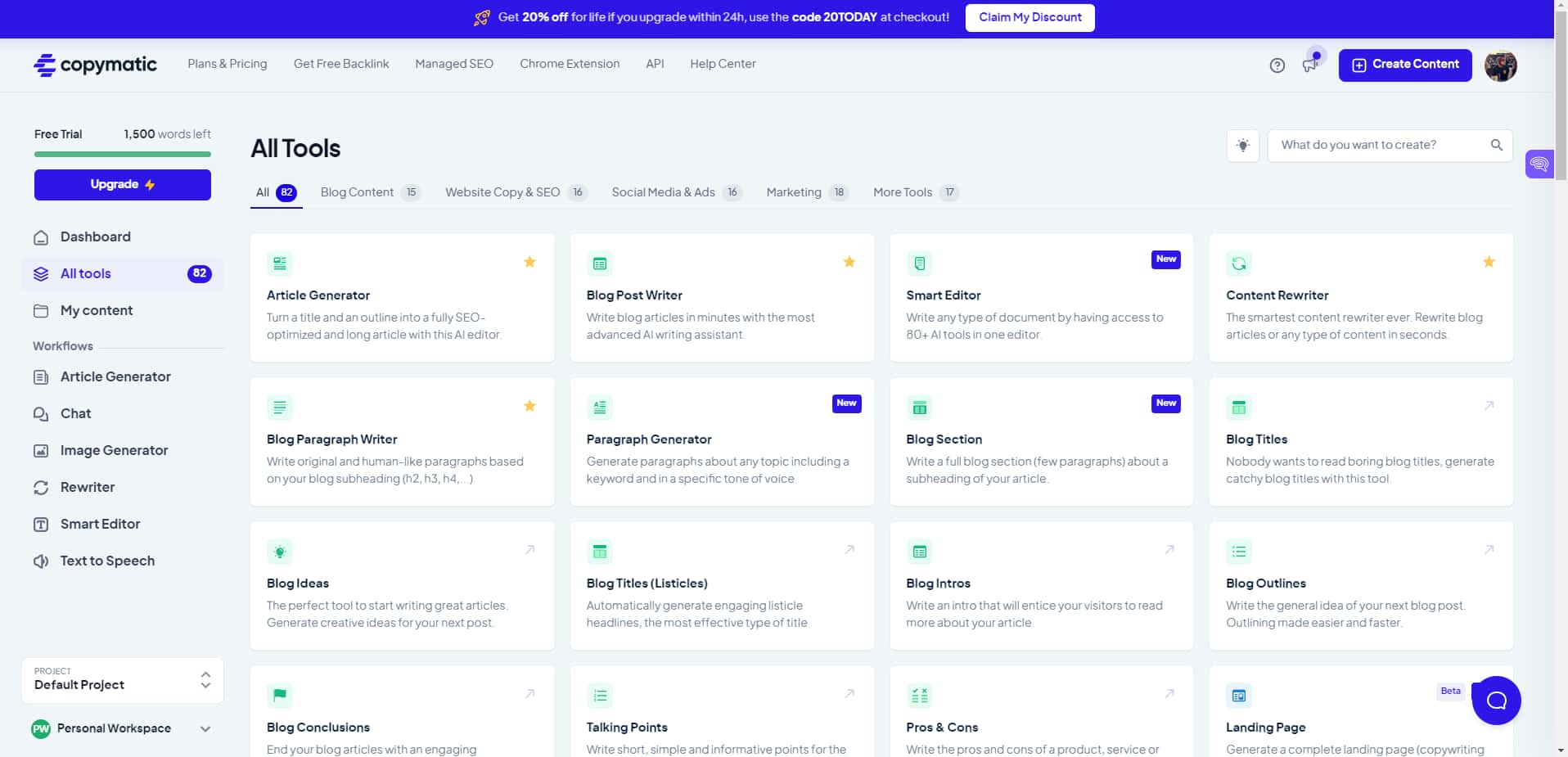
Task: Click the free trial words-left progress bar
Action: (122, 154)
